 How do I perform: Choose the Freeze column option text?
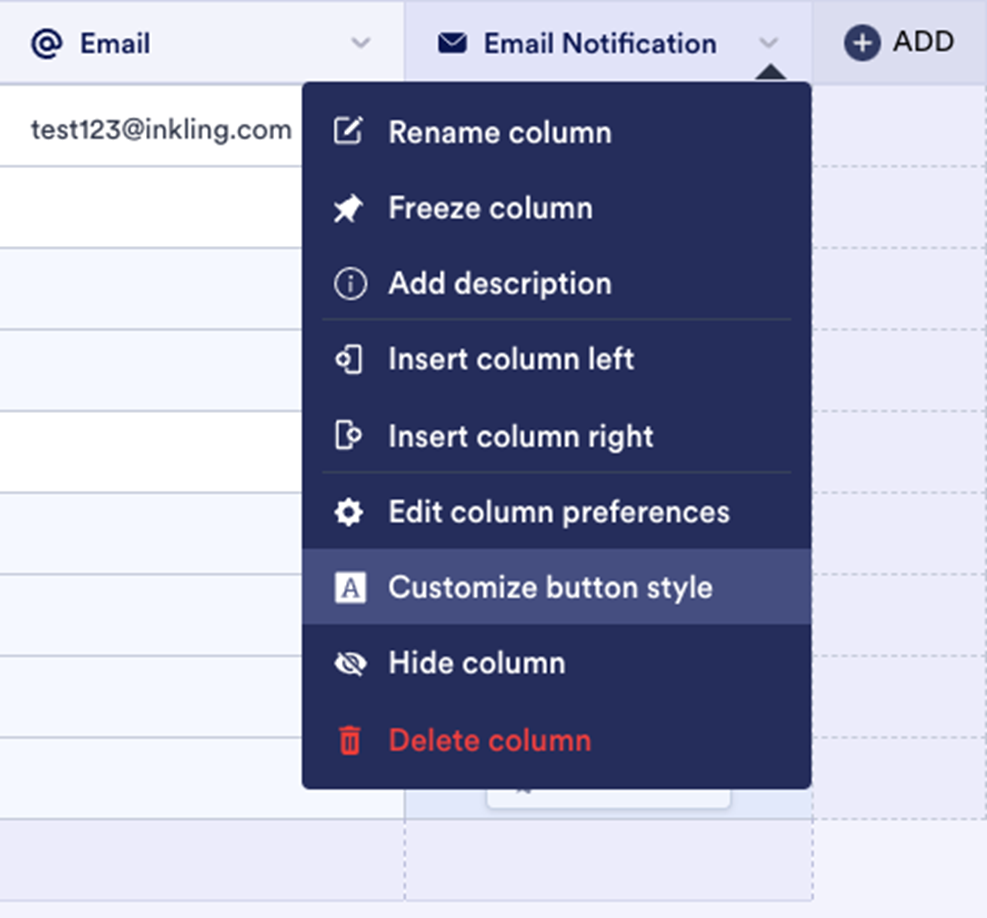(x=490, y=208)
